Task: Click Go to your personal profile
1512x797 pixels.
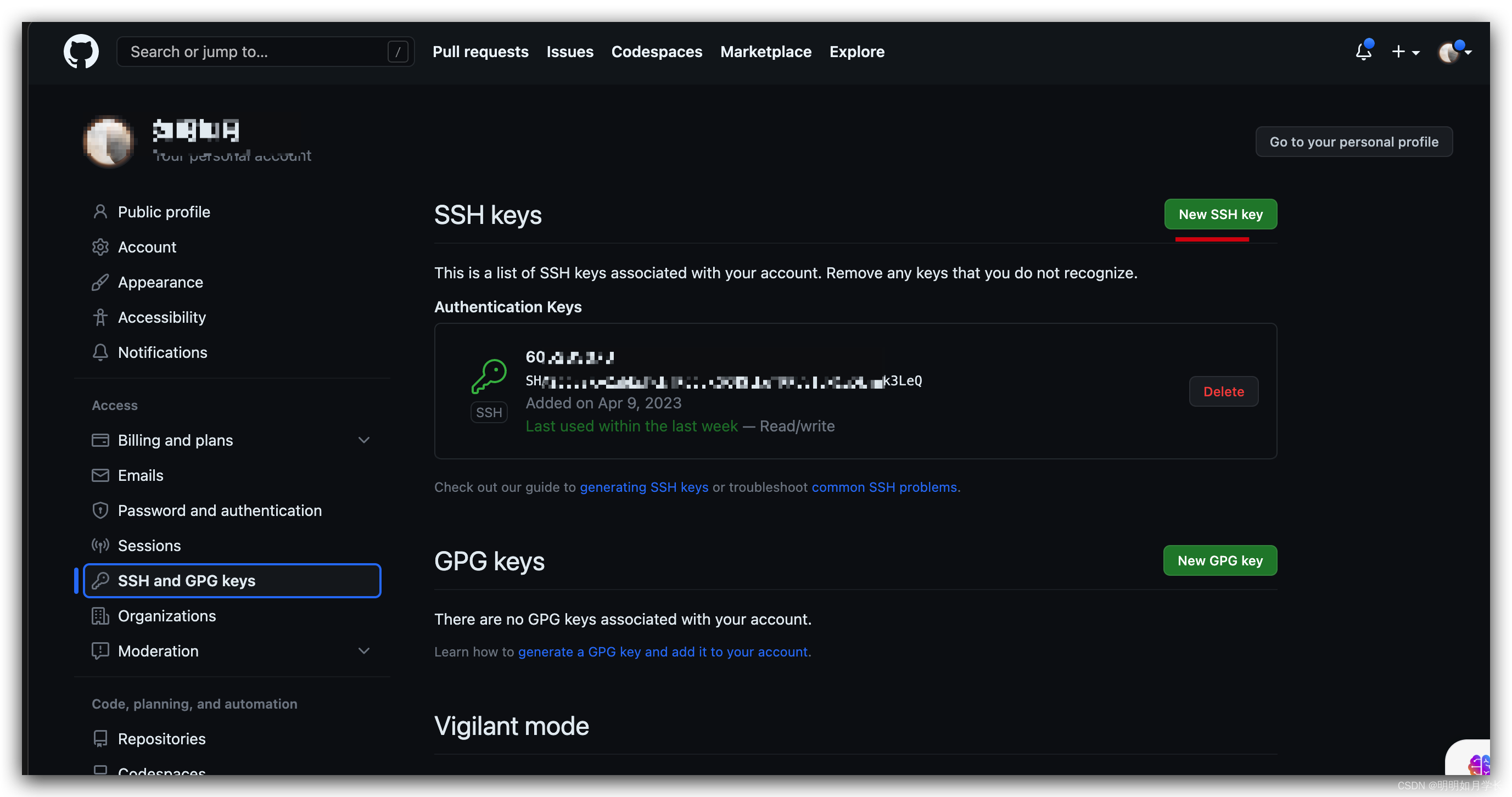Action: coord(1353,142)
